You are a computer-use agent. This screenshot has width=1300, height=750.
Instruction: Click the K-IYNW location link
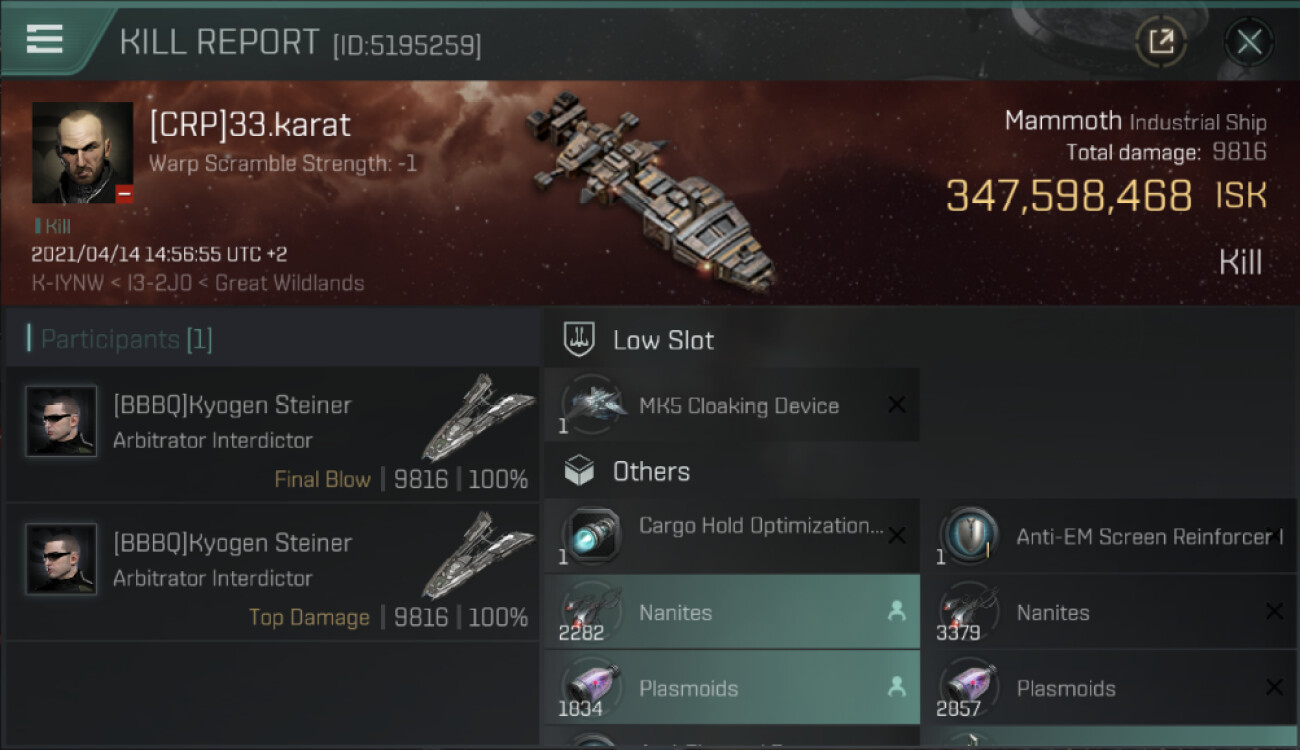[58, 283]
